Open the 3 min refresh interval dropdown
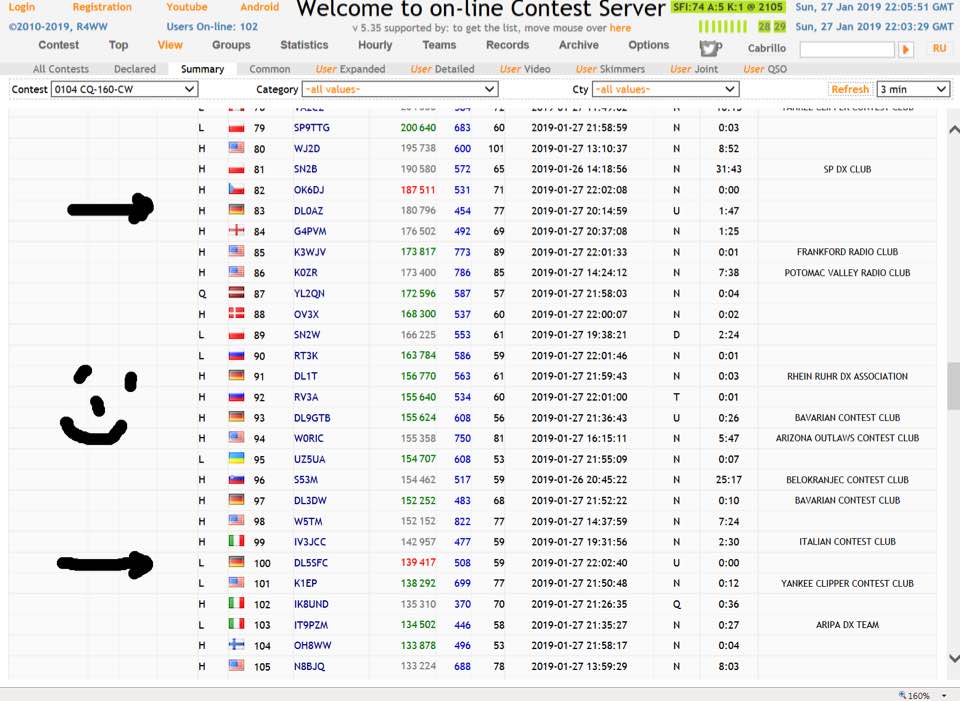 (912, 89)
